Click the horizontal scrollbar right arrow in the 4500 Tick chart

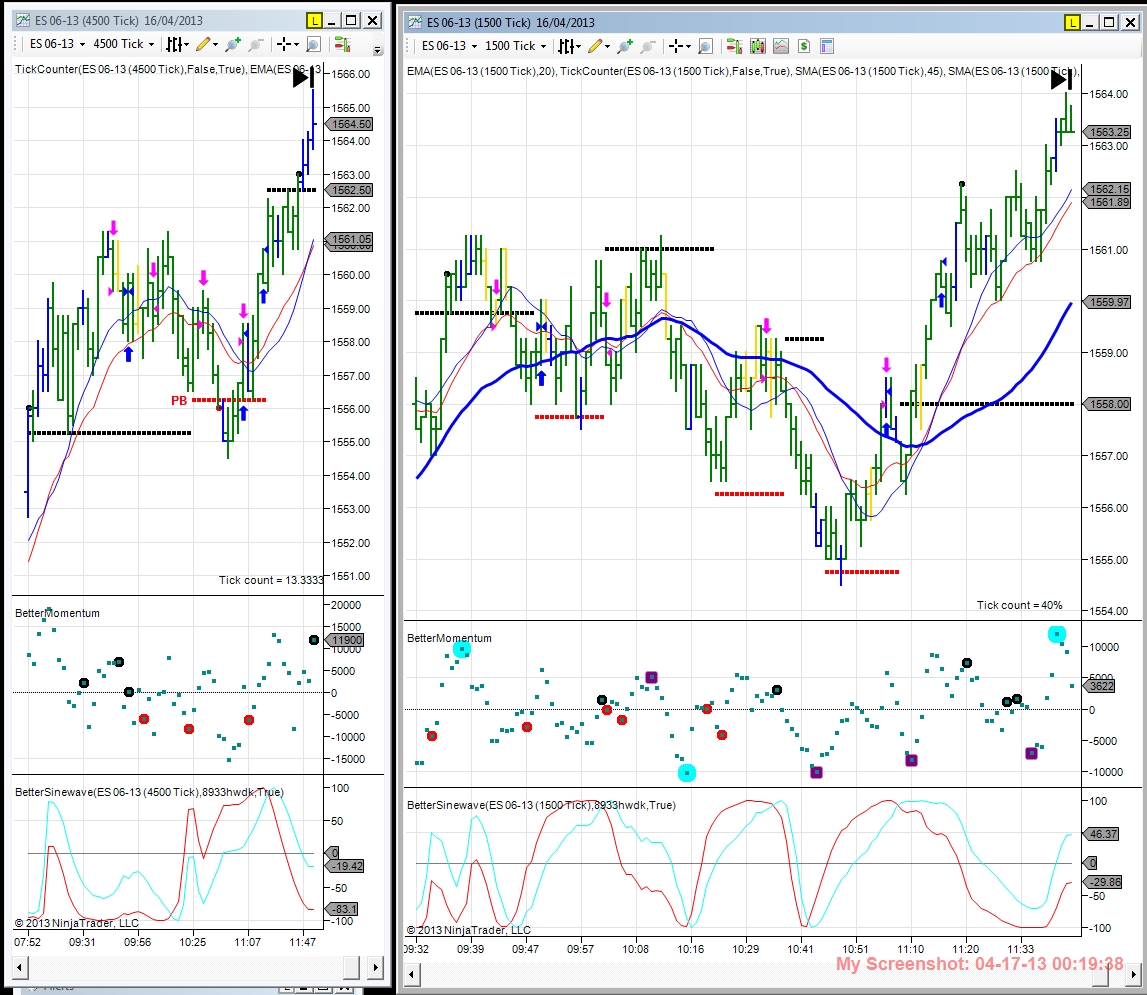(x=375, y=968)
